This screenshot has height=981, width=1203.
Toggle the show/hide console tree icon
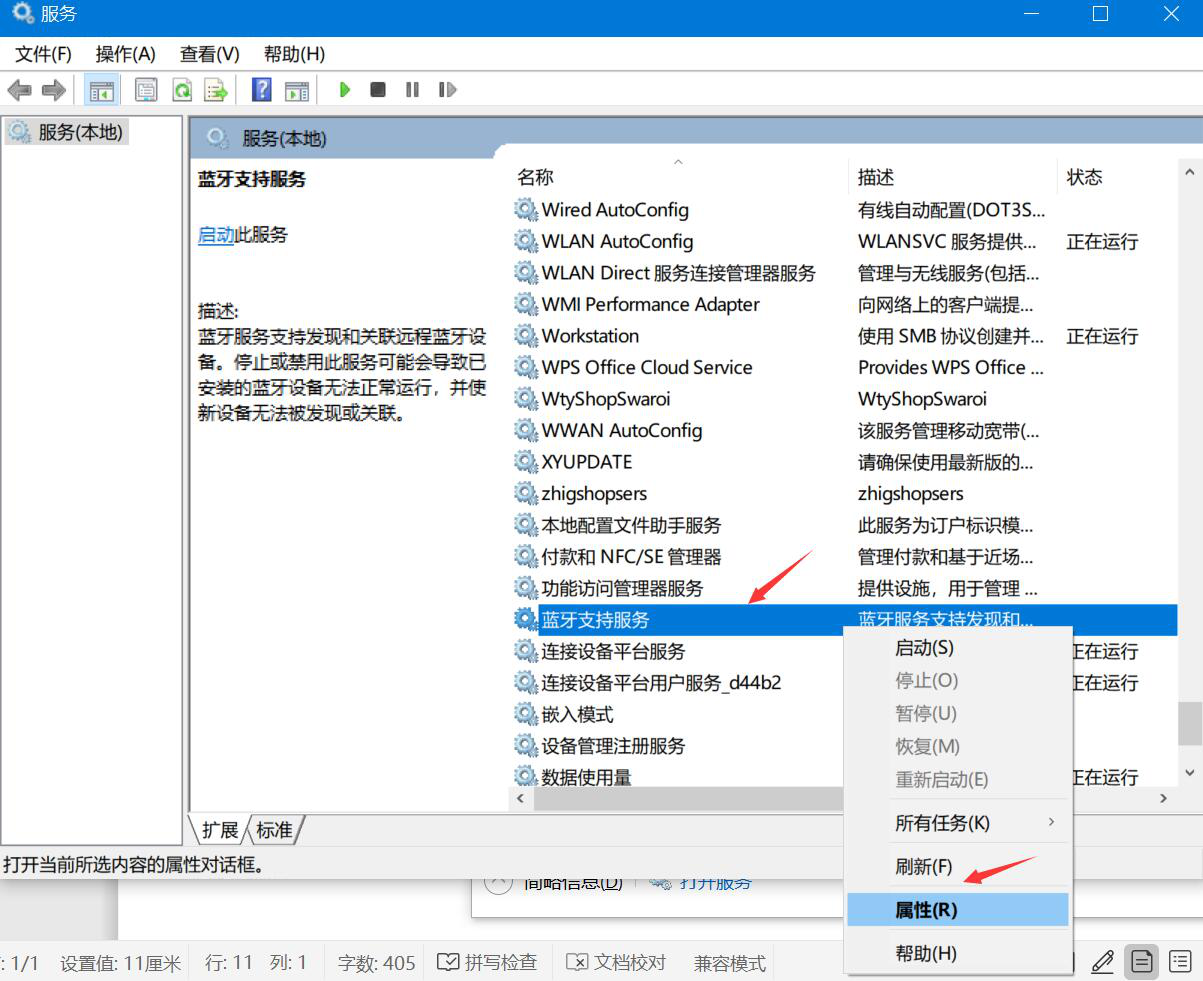click(102, 90)
